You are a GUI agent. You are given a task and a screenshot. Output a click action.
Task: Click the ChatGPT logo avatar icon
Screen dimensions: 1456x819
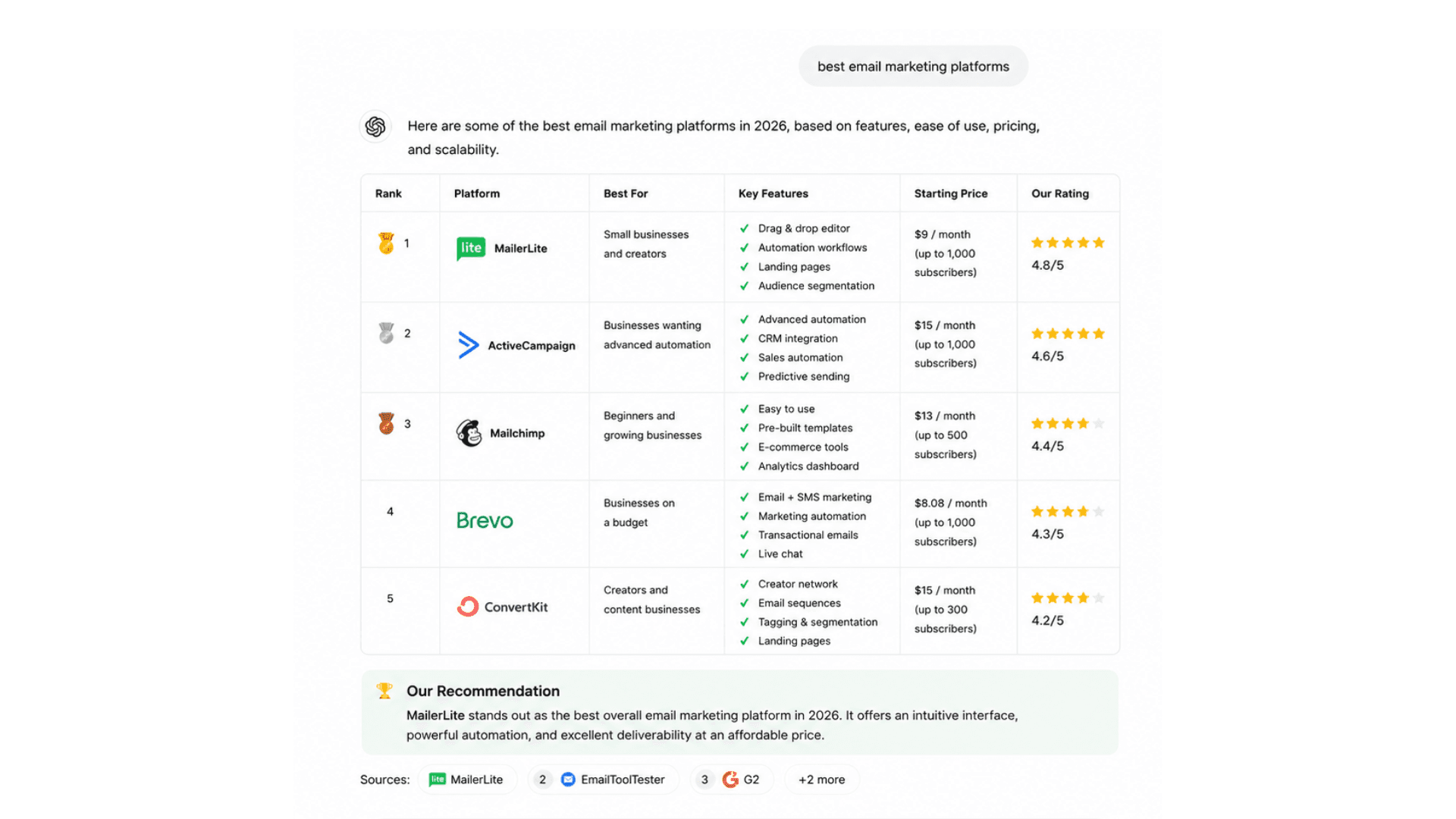tap(375, 127)
